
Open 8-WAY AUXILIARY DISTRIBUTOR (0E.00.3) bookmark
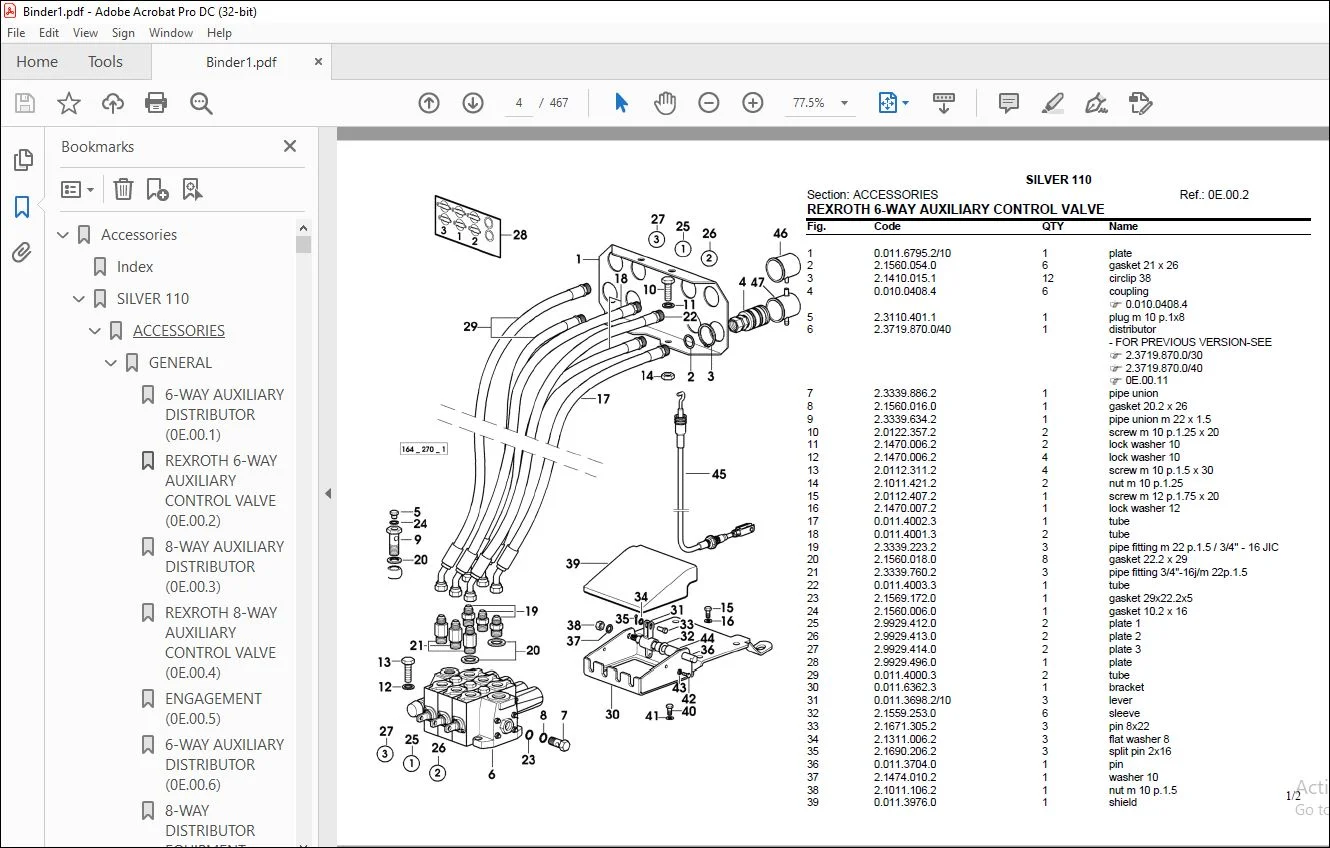225,567
